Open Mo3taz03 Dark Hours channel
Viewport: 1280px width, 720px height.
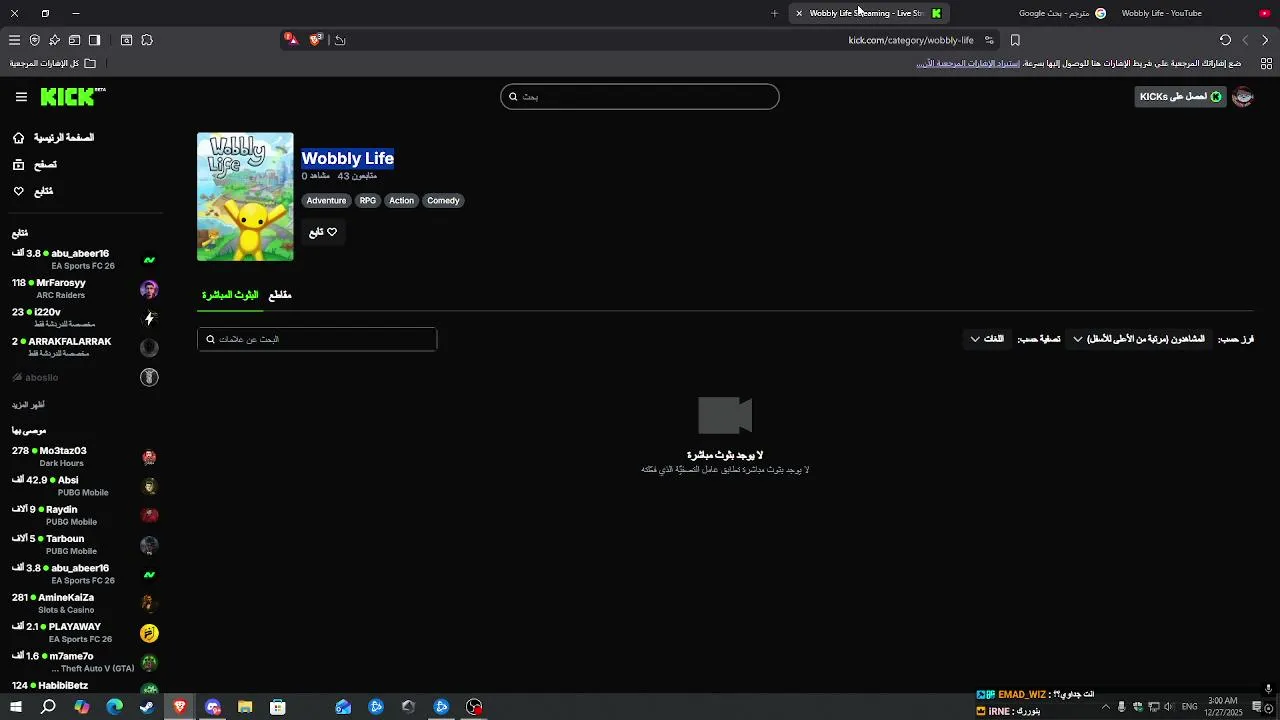click(x=84, y=457)
